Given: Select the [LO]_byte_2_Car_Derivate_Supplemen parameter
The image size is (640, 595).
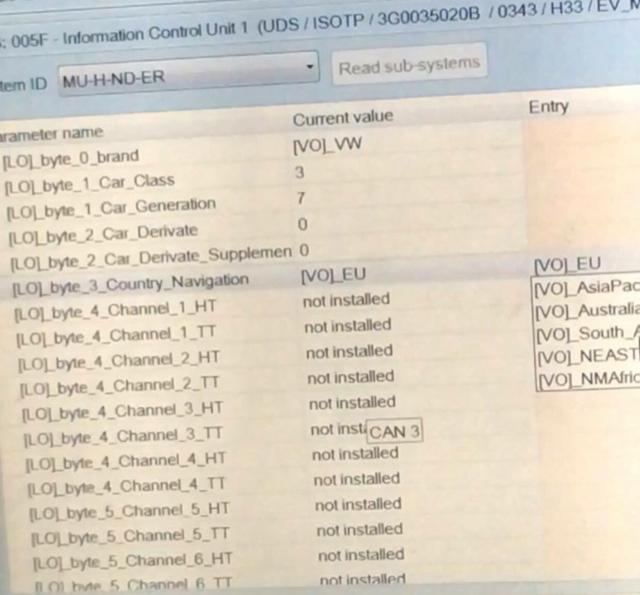Looking at the screenshot, I should pyautogui.click(x=151, y=259).
